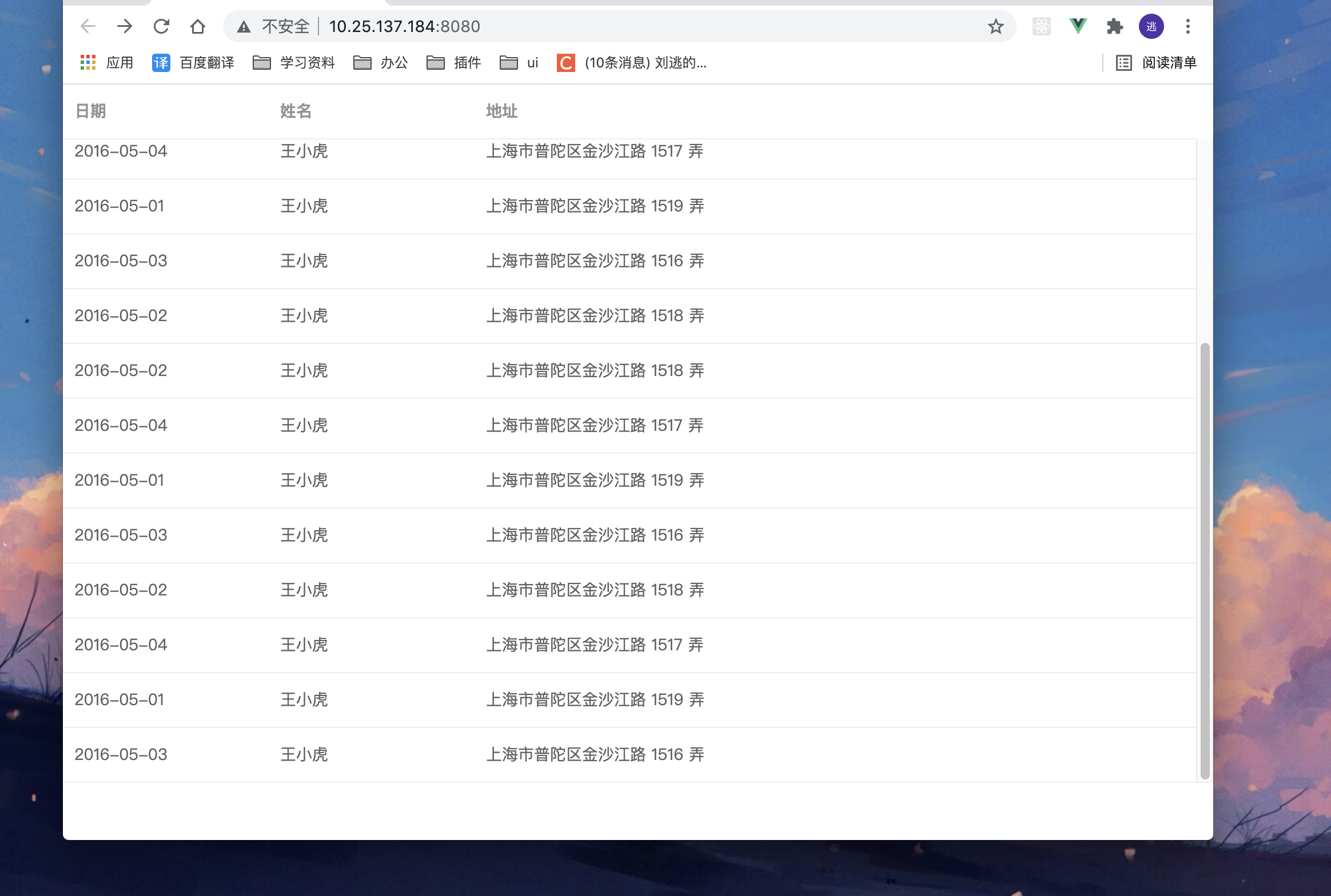Screen dimensions: 1331x896
Task: Open the Vue.js devtools extension icon
Action: tap(1078, 26)
